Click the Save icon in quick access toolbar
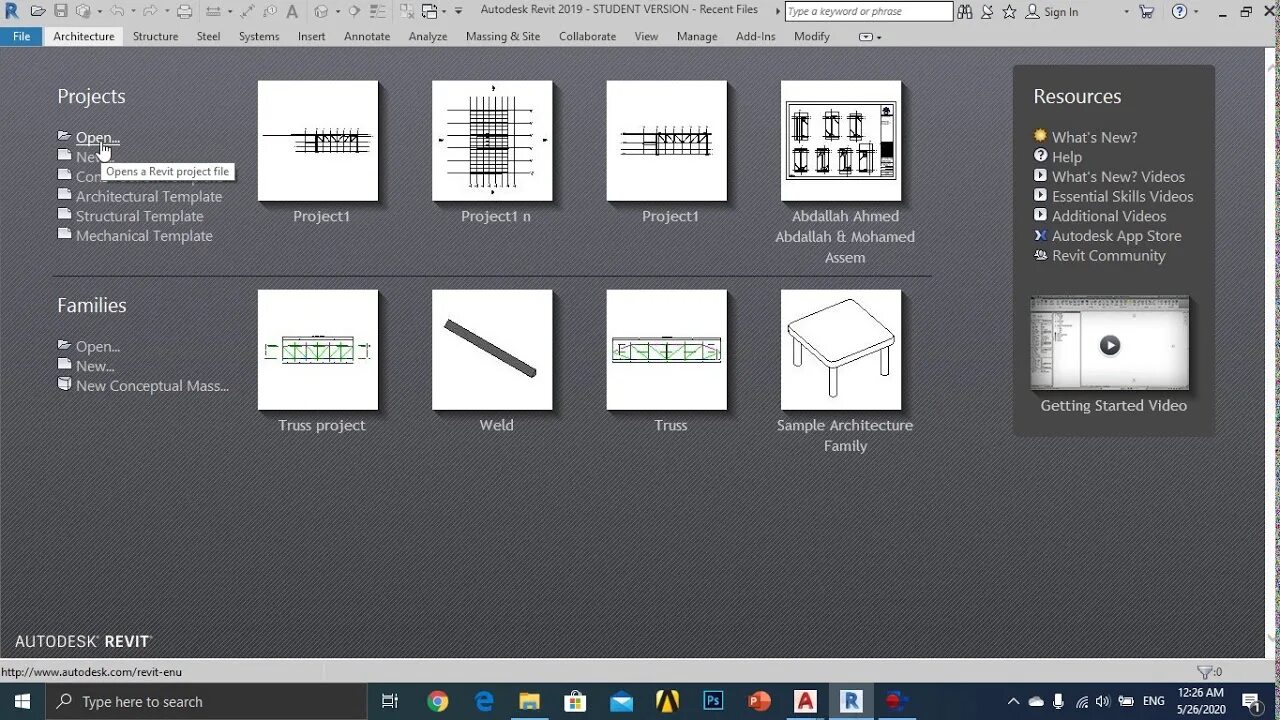The image size is (1280, 720). (x=61, y=11)
